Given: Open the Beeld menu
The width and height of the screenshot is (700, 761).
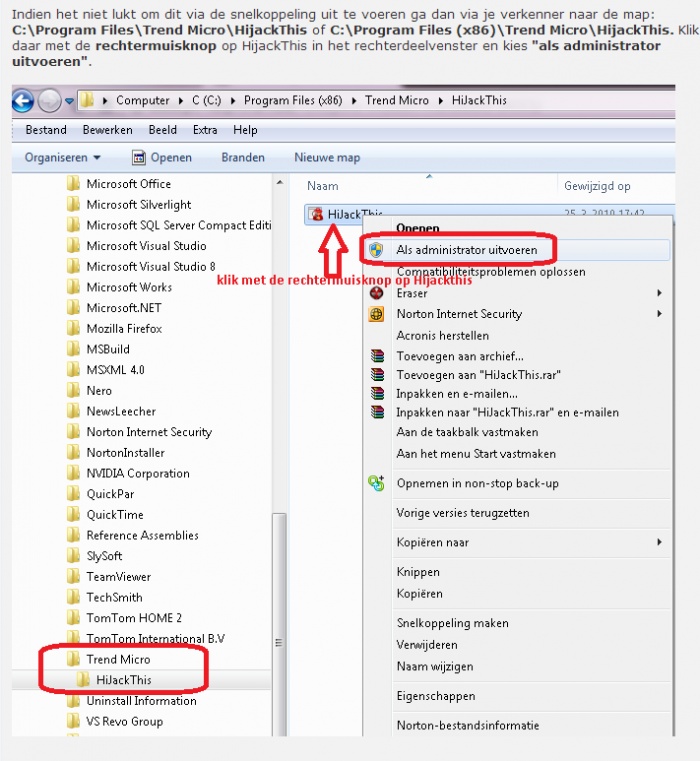Looking at the screenshot, I should 163,130.
